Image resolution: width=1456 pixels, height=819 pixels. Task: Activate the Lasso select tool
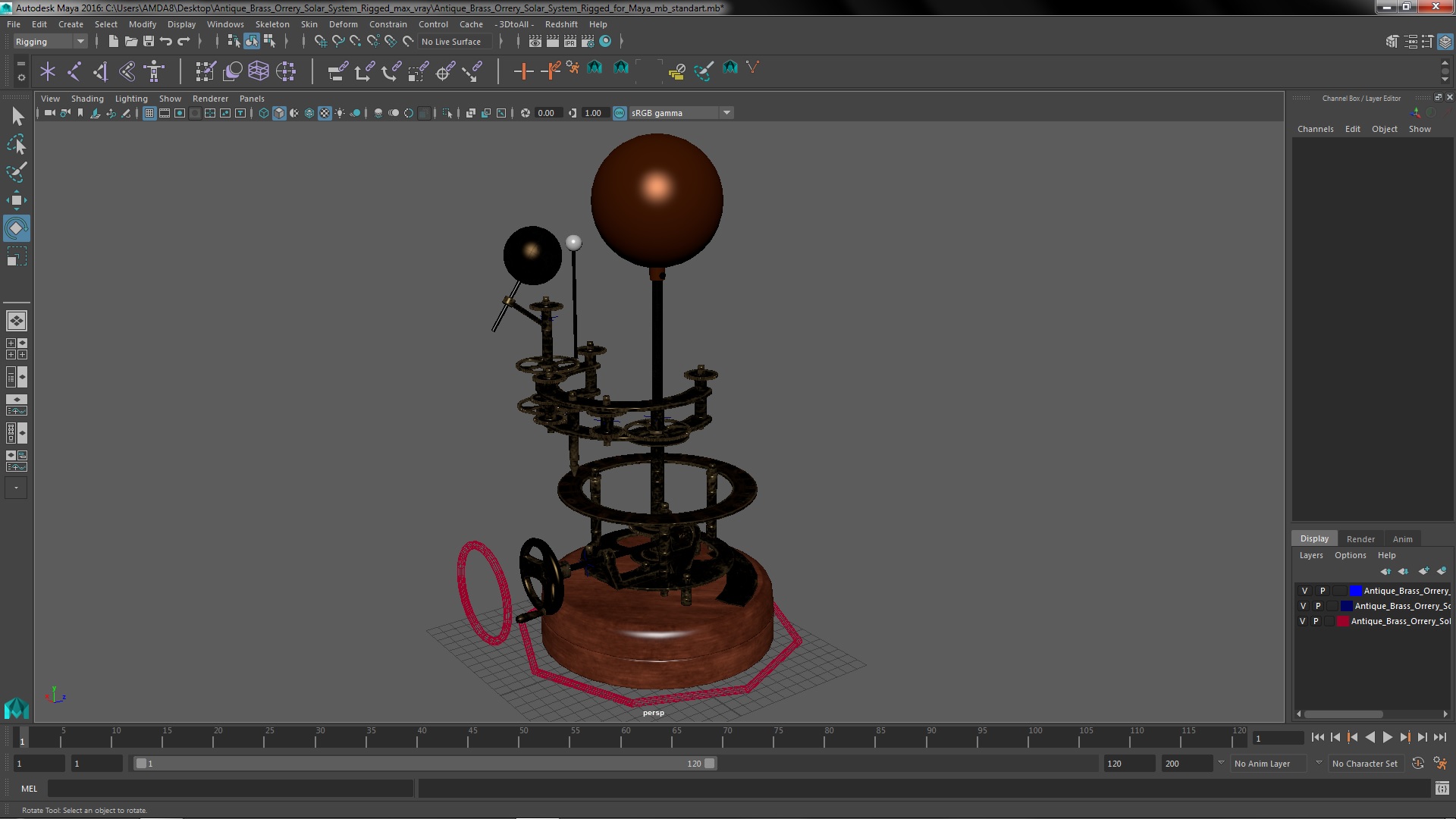point(16,144)
